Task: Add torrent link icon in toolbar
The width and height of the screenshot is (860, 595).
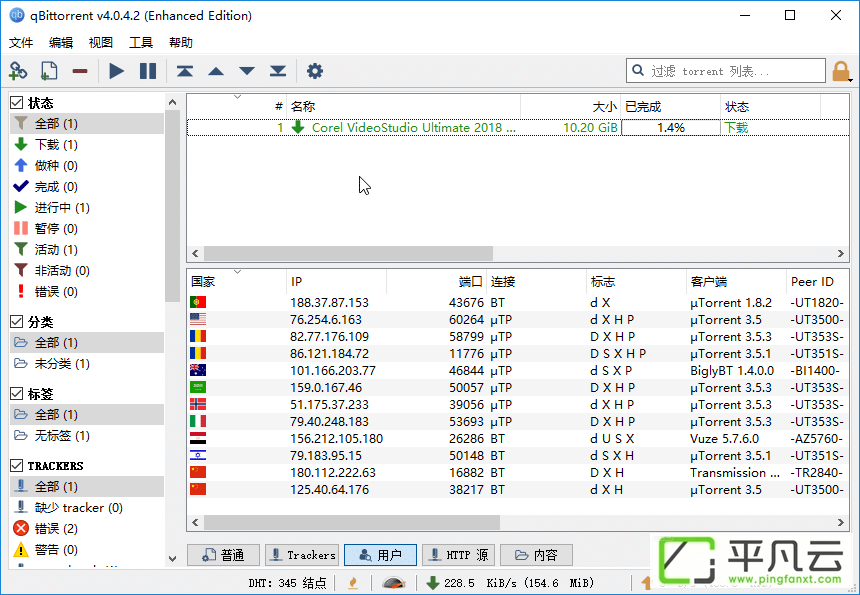Action: tap(18, 71)
